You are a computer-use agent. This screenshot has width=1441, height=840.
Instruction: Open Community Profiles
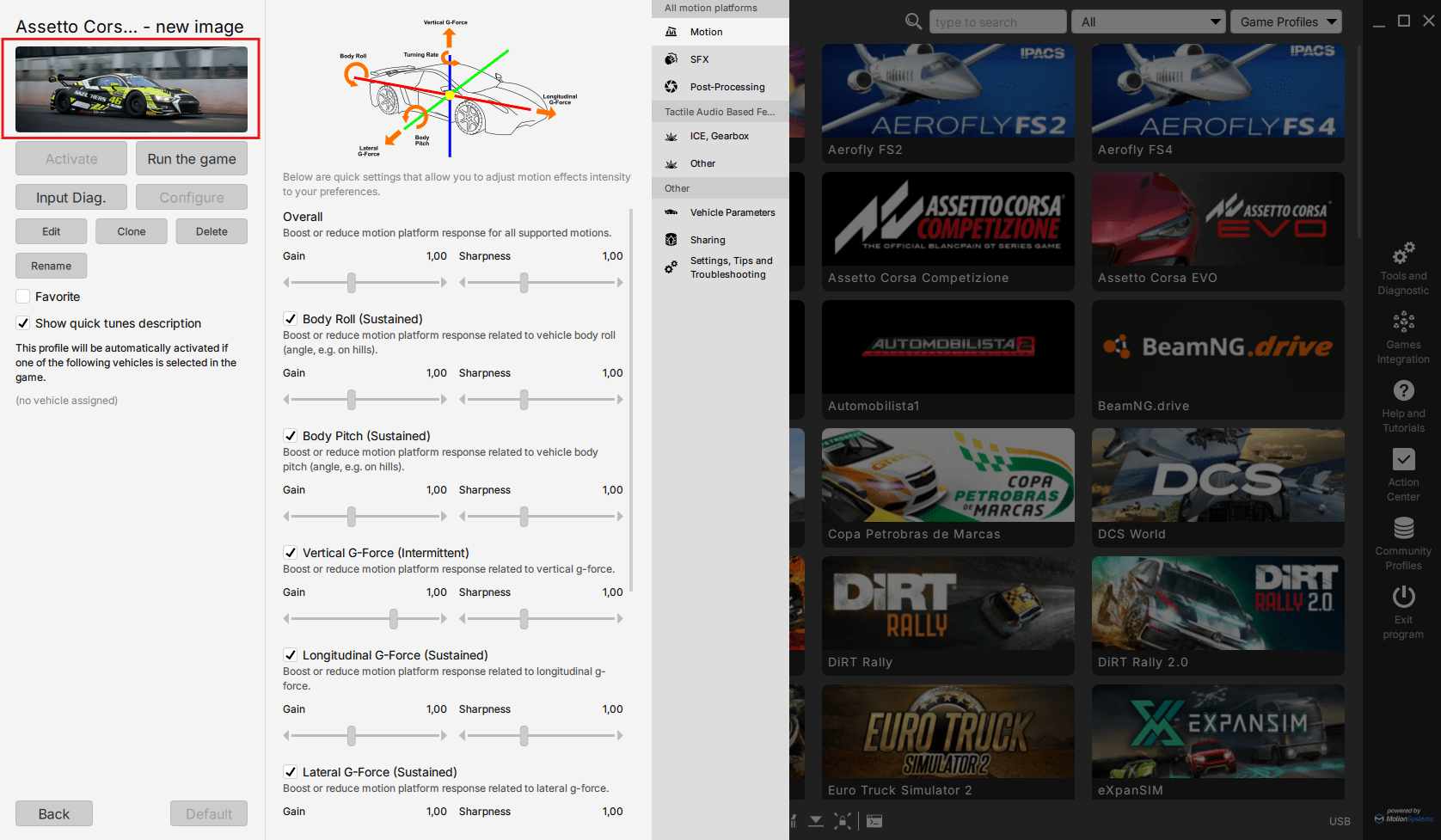click(1403, 543)
